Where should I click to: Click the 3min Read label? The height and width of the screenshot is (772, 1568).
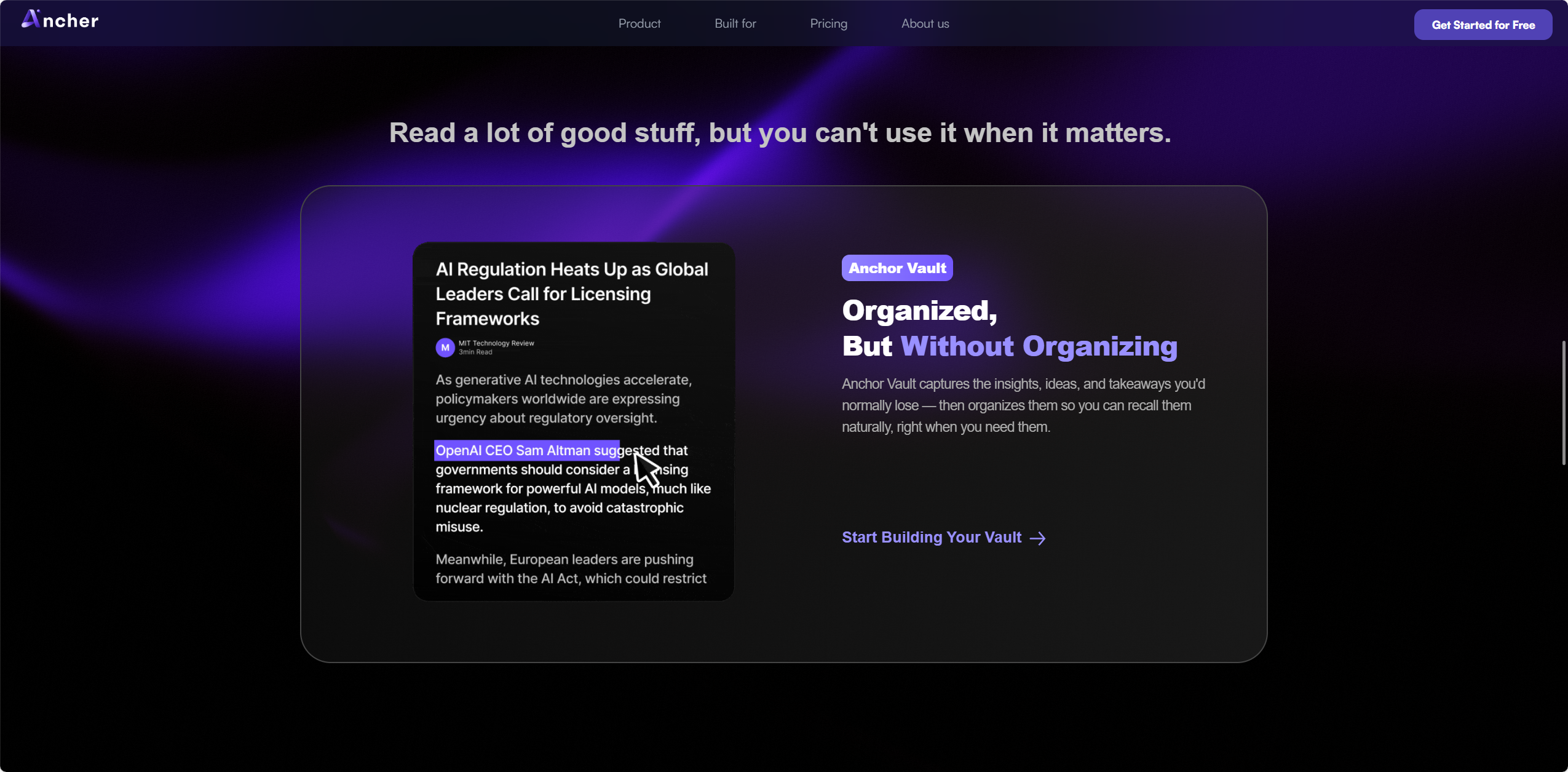point(475,352)
